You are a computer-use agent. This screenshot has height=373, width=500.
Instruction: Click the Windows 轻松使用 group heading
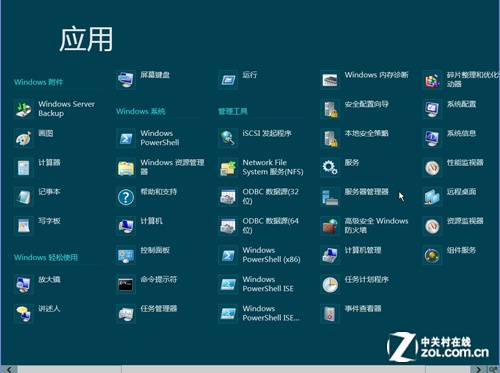point(46,257)
